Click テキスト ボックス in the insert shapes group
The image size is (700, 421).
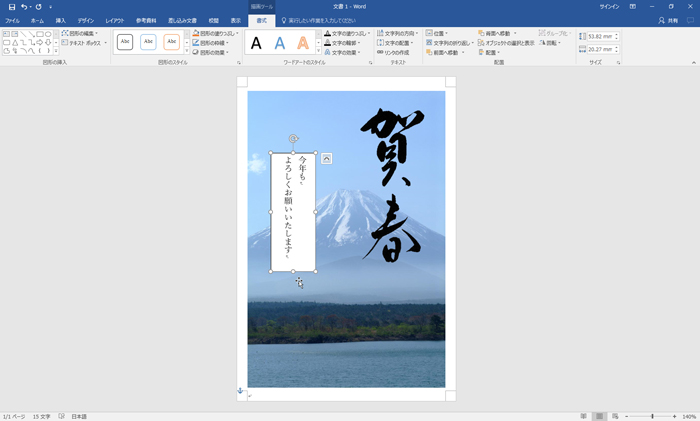click(x=85, y=43)
